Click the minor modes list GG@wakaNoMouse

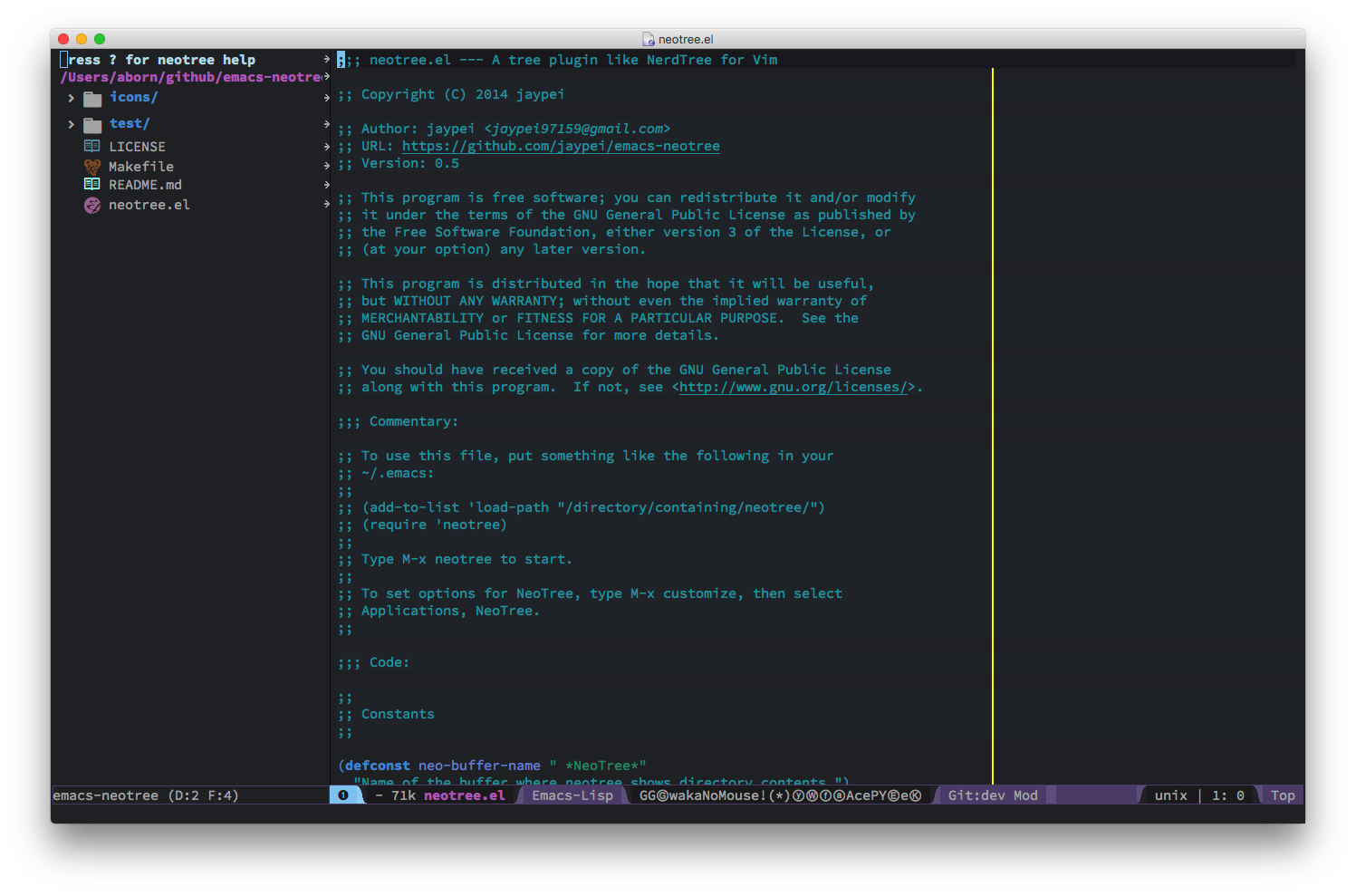(780, 795)
